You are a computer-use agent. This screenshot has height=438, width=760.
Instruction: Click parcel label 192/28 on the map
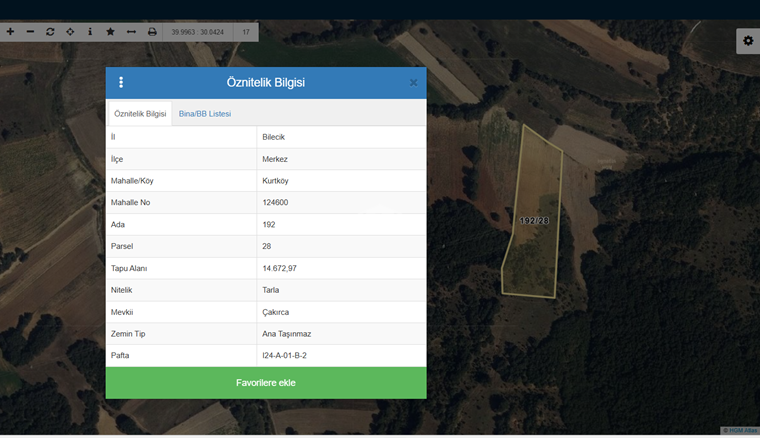pos(534,220)
